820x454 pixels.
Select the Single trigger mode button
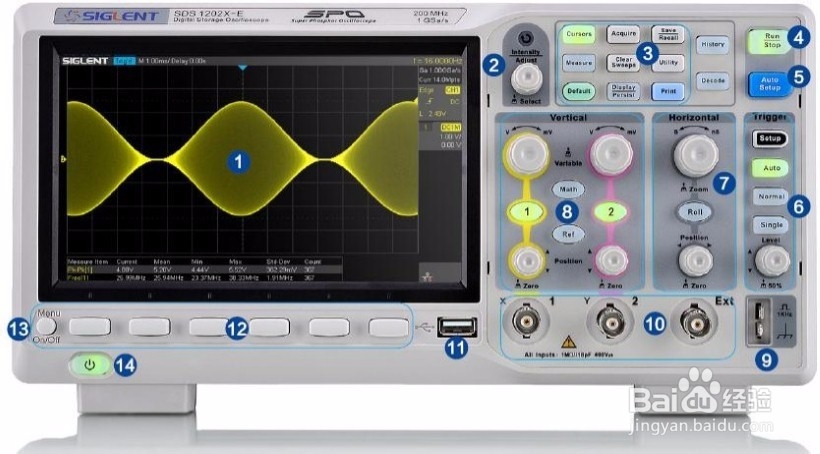pyautogui.click(x=771, y=225)
